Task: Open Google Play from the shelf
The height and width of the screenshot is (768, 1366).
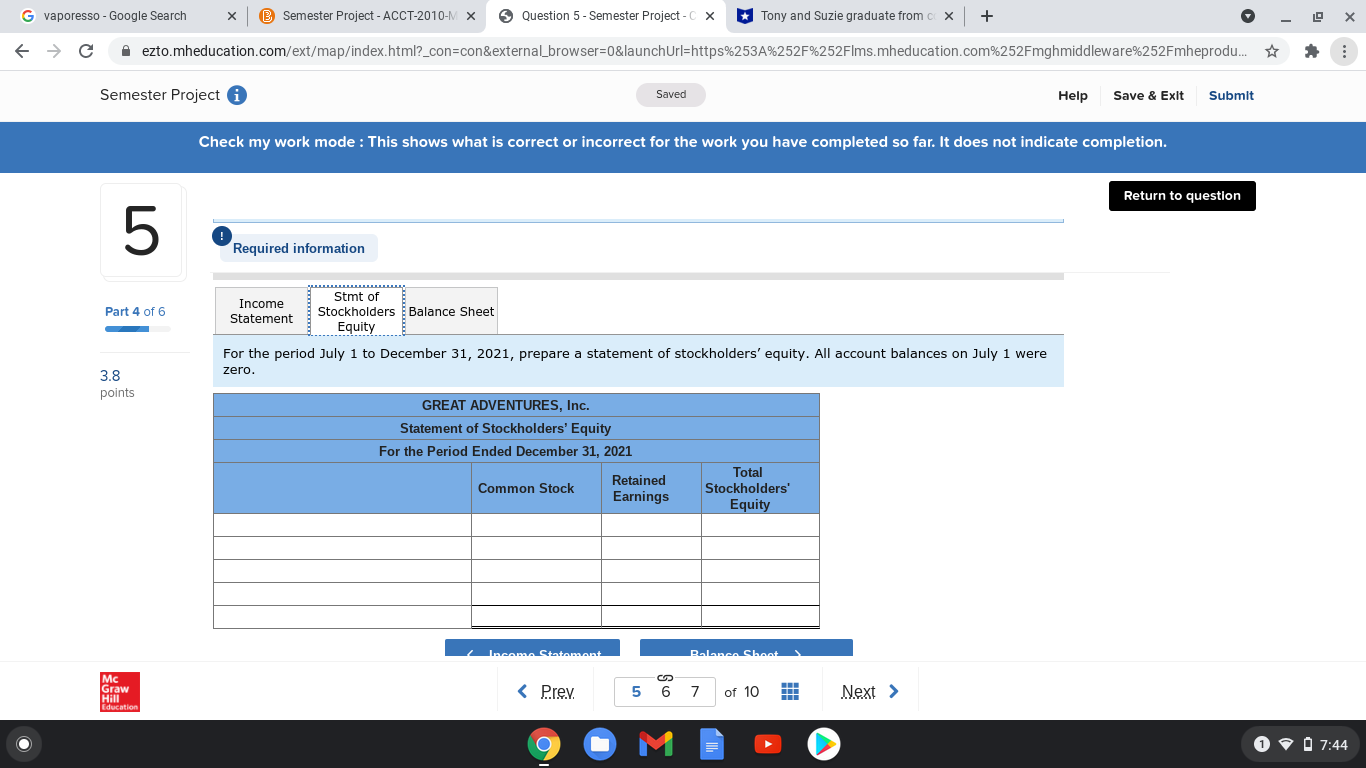Action: tap(824, 744)
